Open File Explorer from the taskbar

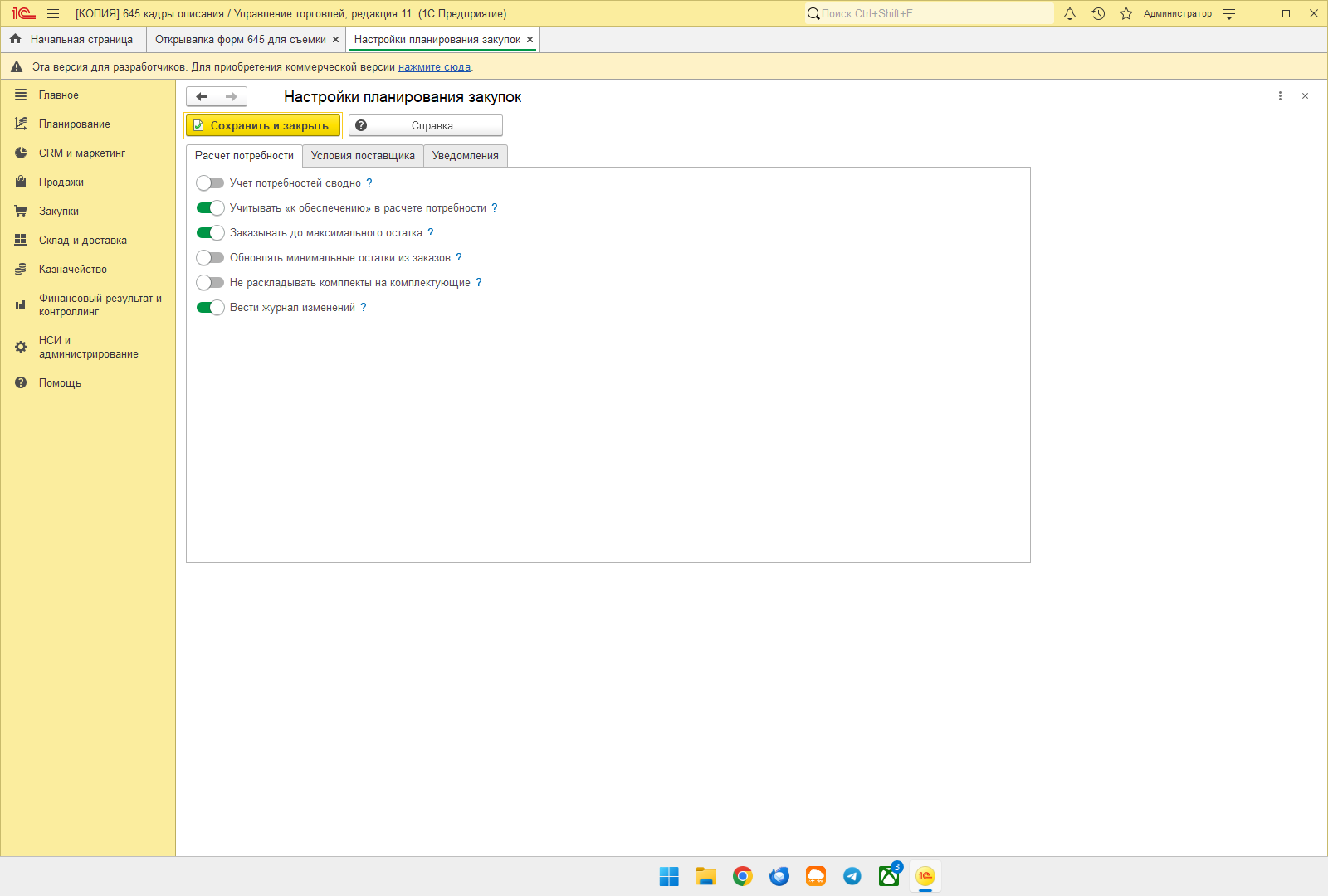pyautogui.click(x=706, y=876)
